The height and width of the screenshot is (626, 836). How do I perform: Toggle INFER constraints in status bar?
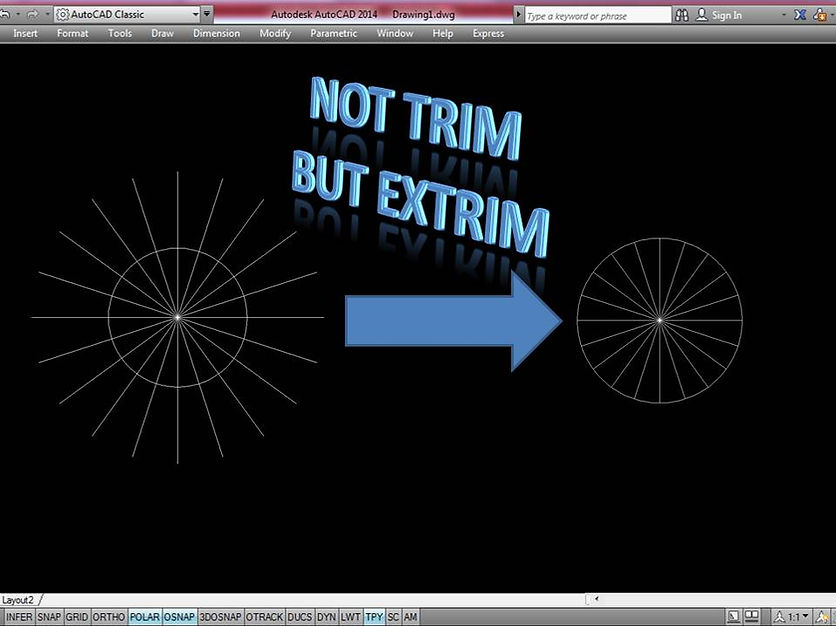[19, 617]
